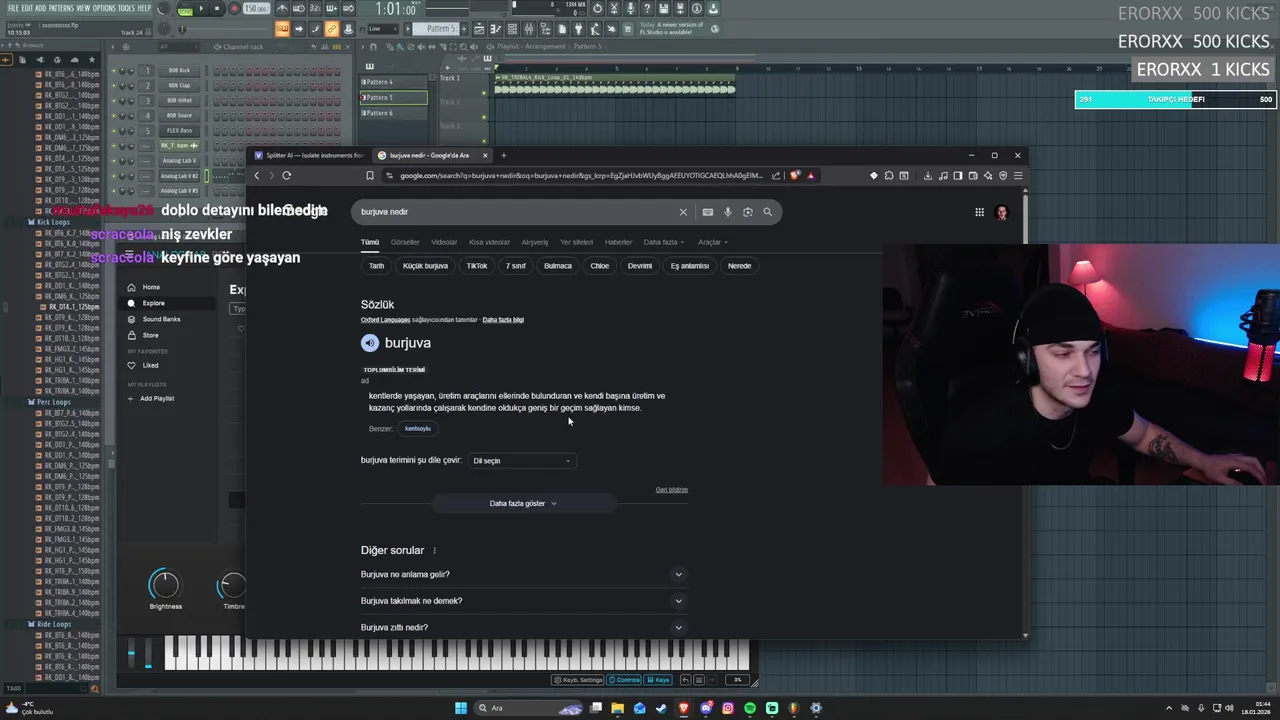This screenshot has height=720, width=1280.
Task: Select Pattern 4 in the pattern picker
Action: click(x=393, y=82)
